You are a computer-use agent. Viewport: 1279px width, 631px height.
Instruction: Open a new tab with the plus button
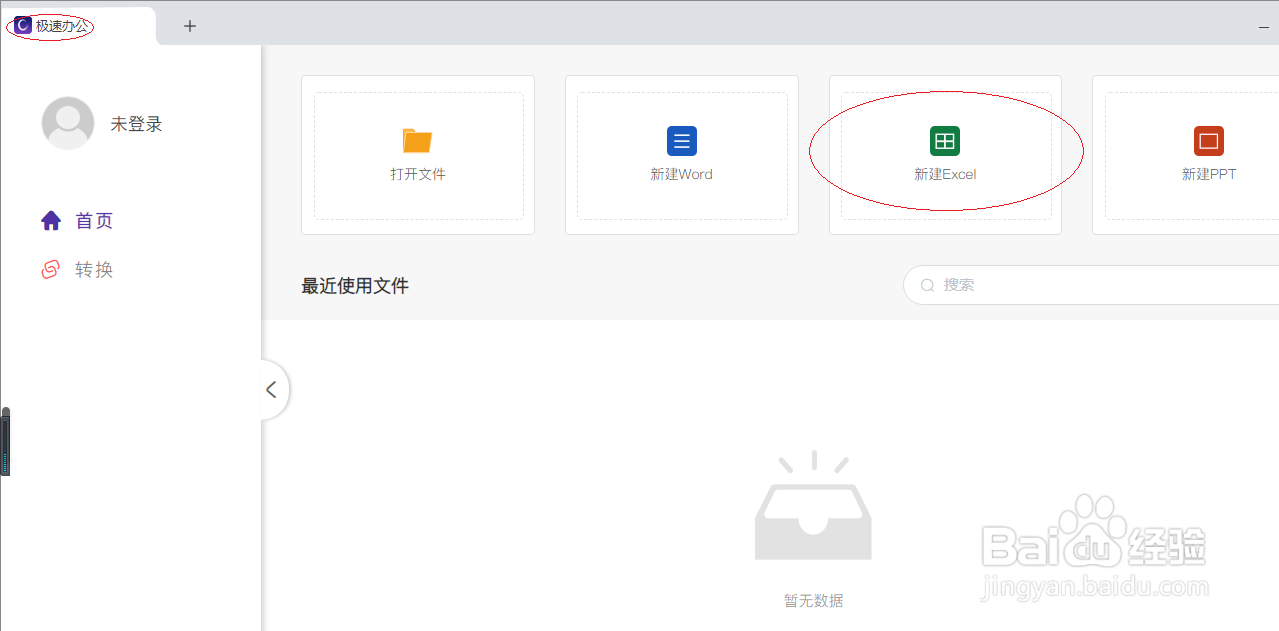click(189, 26)
